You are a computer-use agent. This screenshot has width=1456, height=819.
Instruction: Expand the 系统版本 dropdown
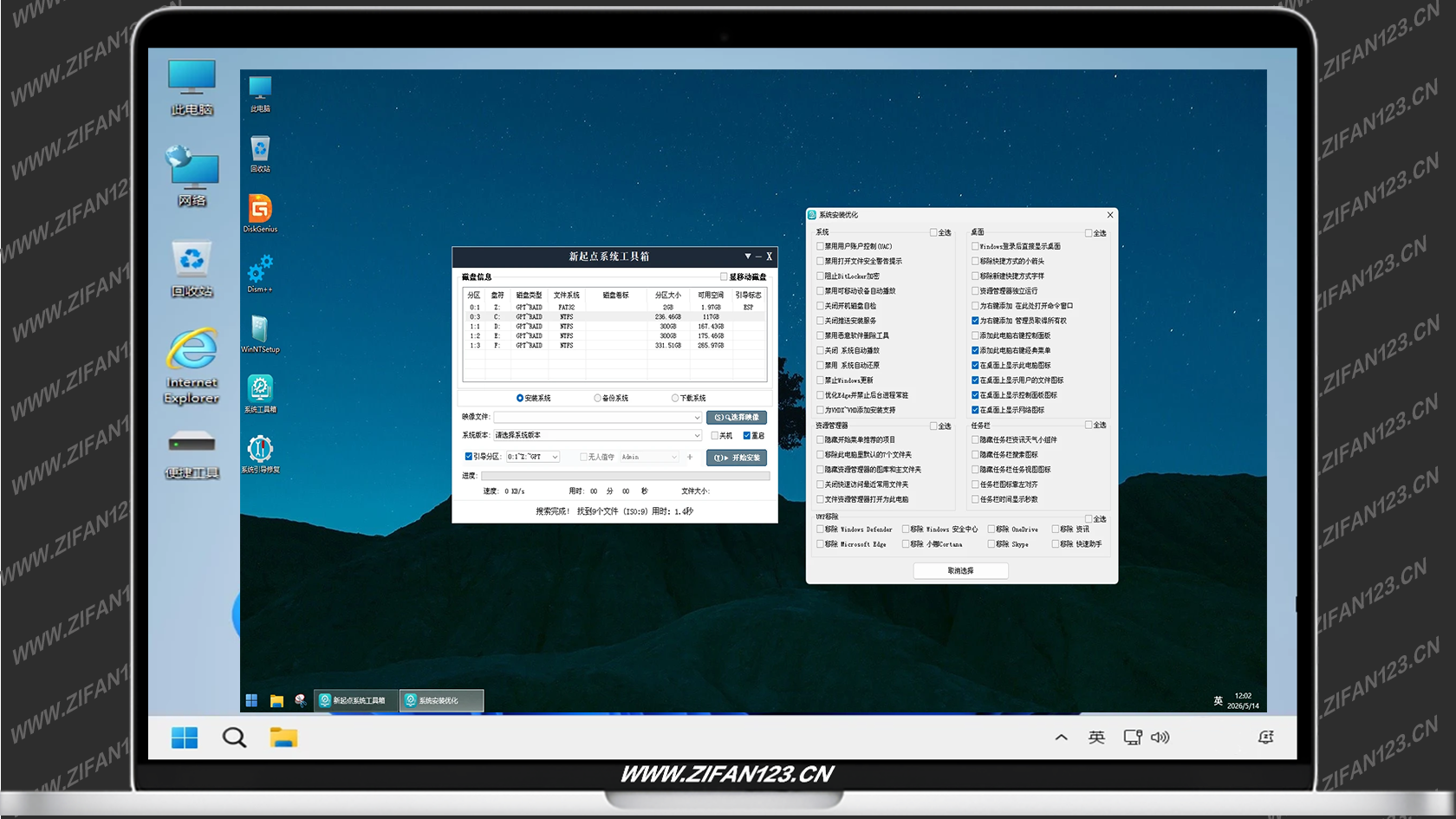coord(696,436)
